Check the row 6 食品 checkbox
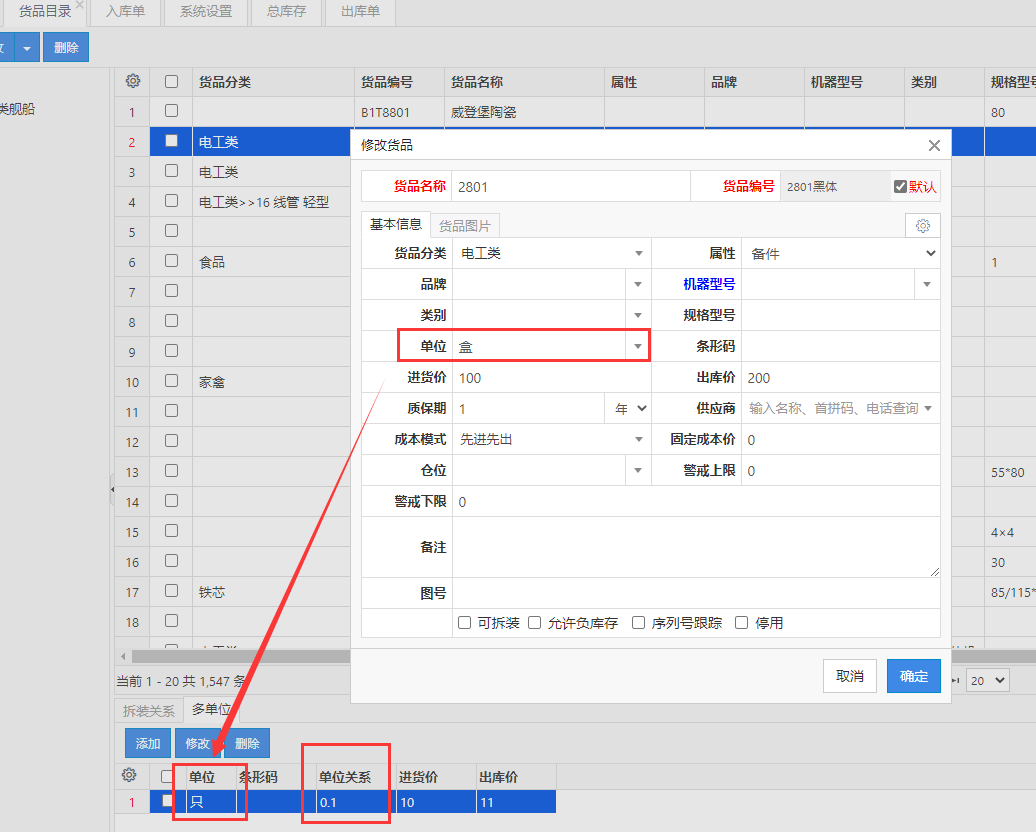The image size is (1036, 832). pyautogui.click(x=172, y=260)
